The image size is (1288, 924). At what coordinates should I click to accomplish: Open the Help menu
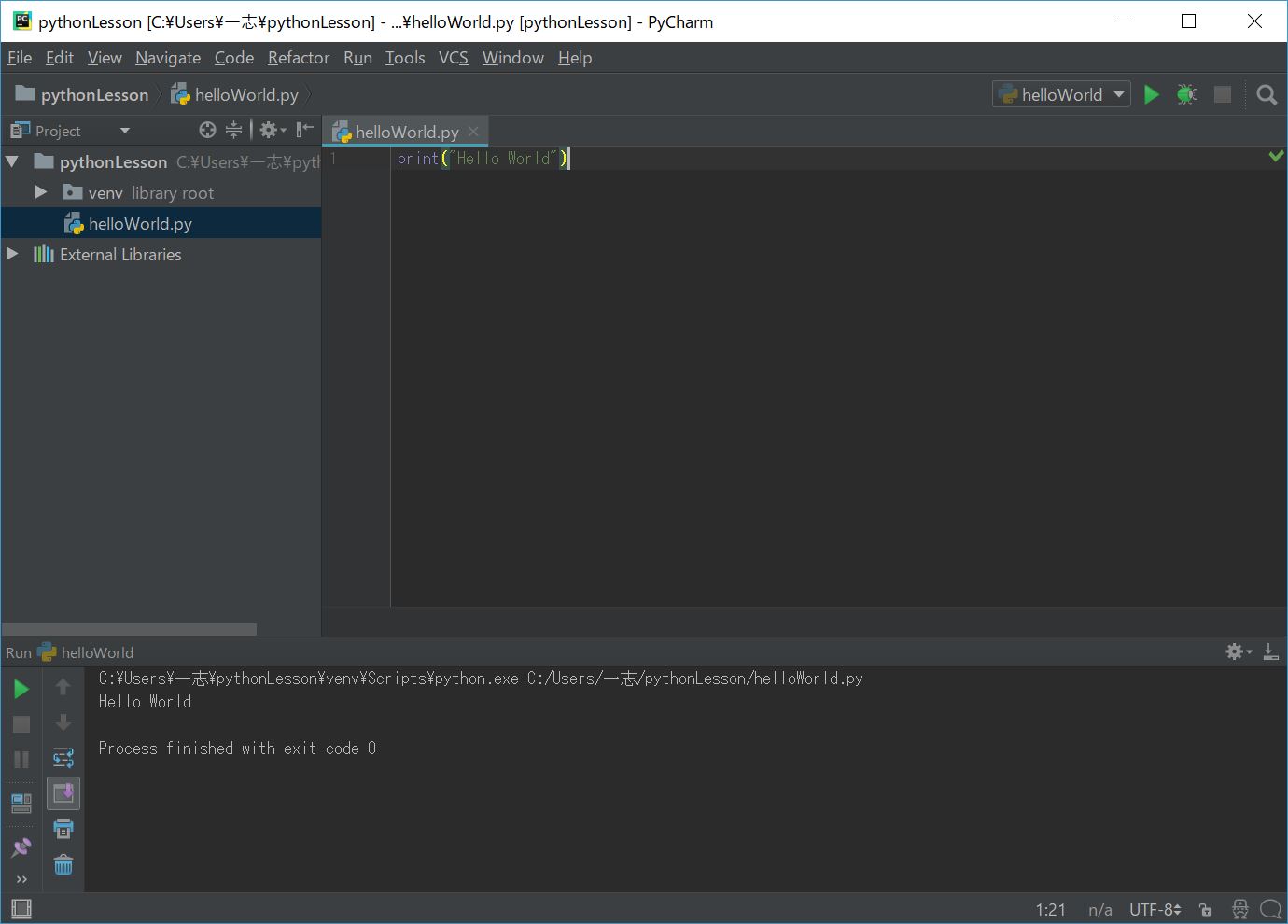(x=575, y=58)
